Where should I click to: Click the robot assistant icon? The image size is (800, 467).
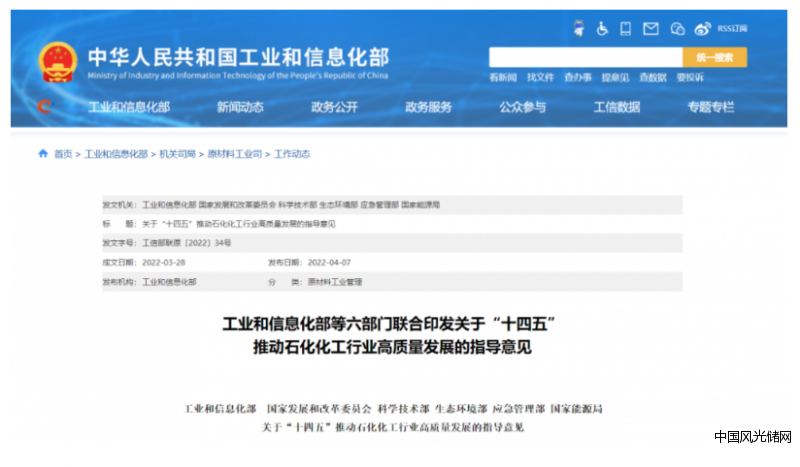tap(579, 28)
